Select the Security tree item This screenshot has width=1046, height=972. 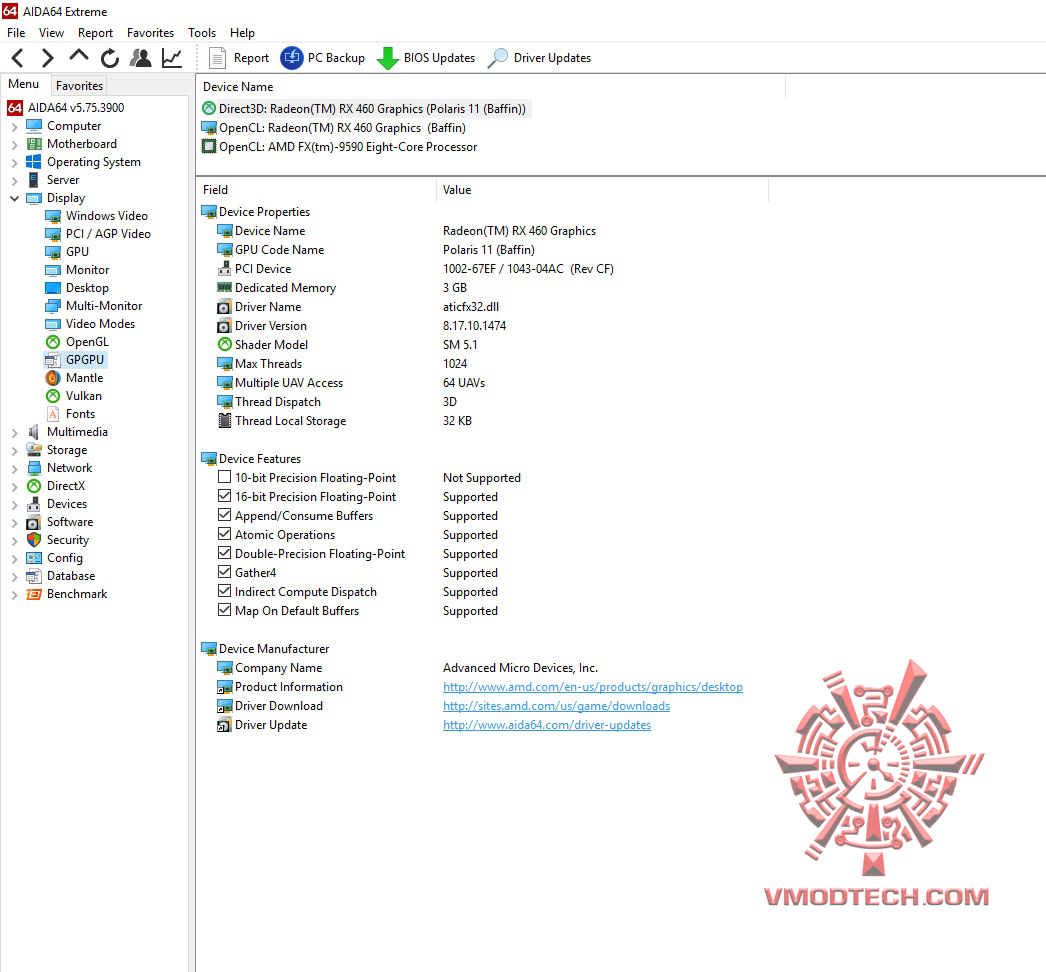[x=57, y=540]
